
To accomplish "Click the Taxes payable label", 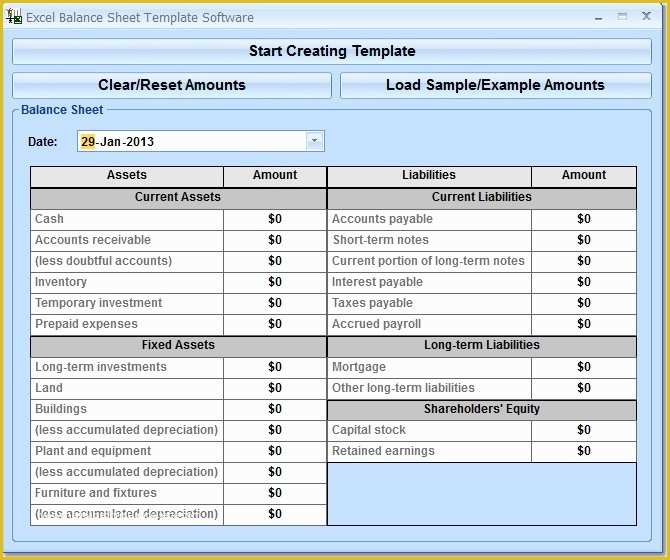I will coord(372,303).
